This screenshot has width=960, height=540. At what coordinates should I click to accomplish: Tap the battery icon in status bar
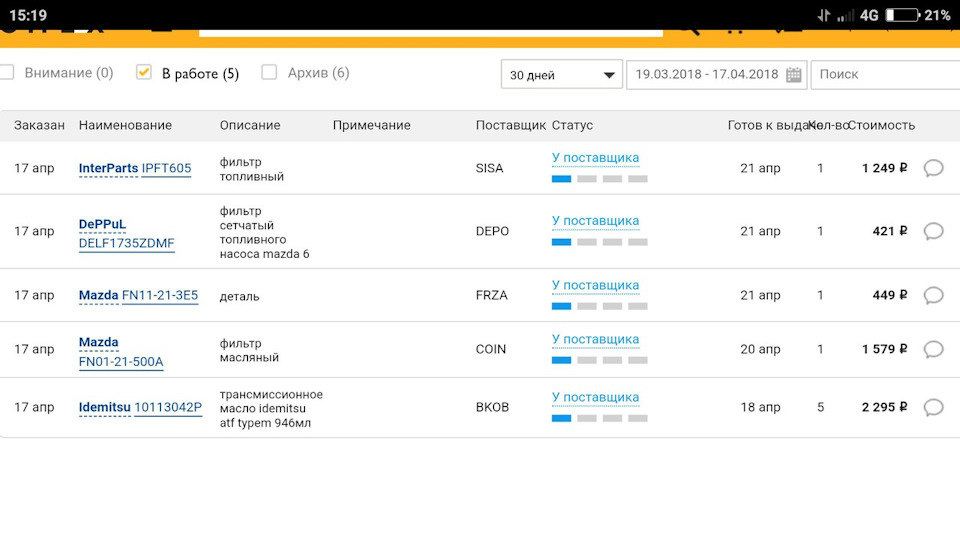902,15
